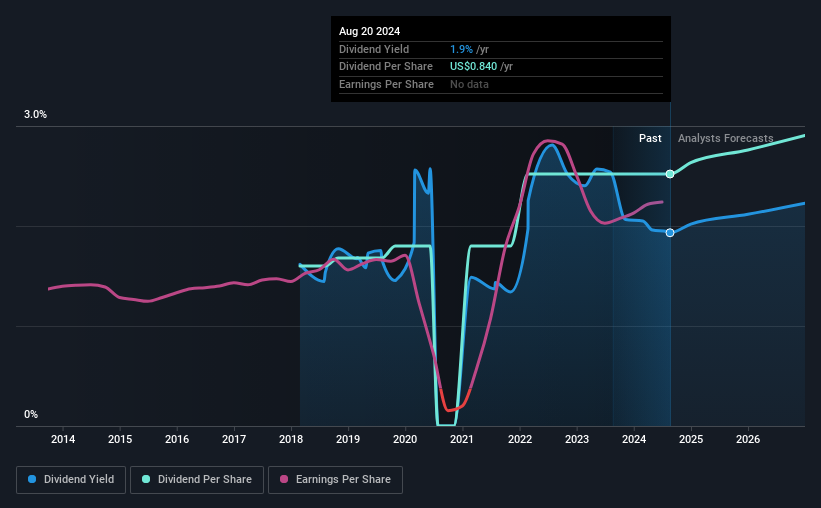Click the 2024 x-axis label
Viewport: 821px width, 508px height.
point(634,439)
